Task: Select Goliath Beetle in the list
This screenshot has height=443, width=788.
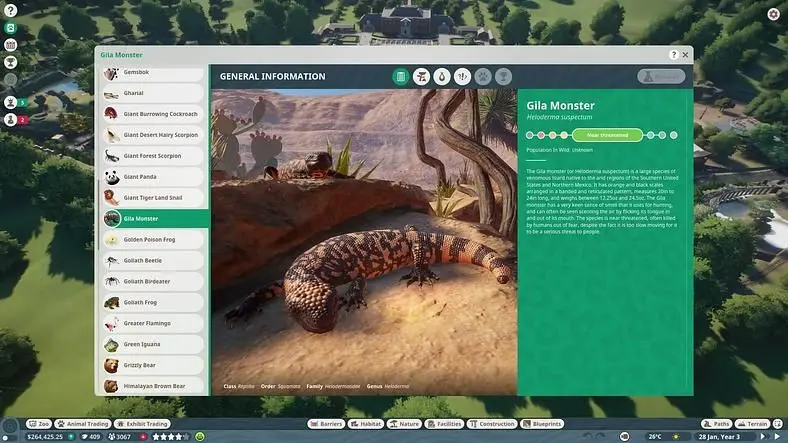Action: click(x=153, y=261)
